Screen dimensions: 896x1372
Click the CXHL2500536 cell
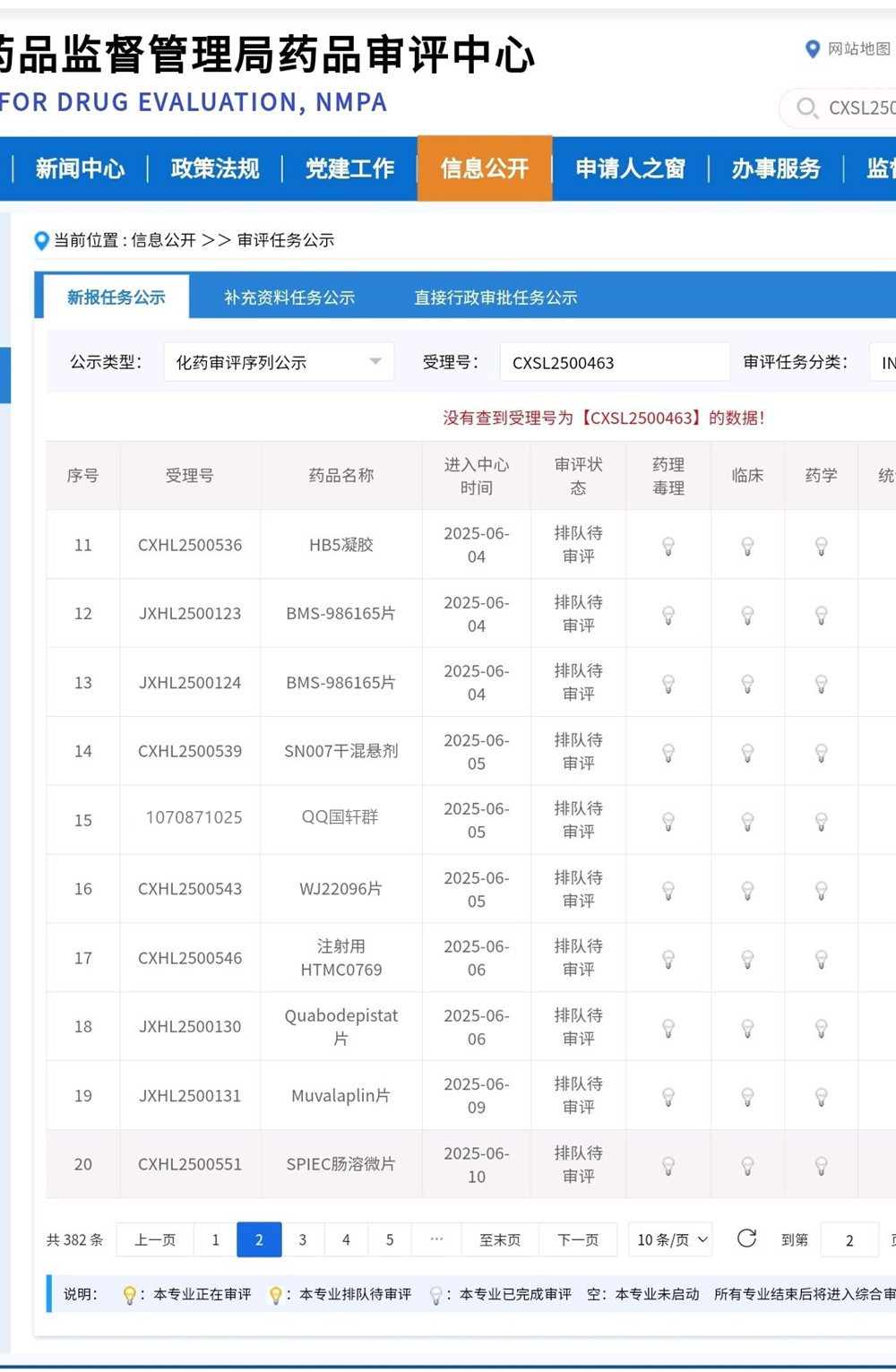(190, 545)
